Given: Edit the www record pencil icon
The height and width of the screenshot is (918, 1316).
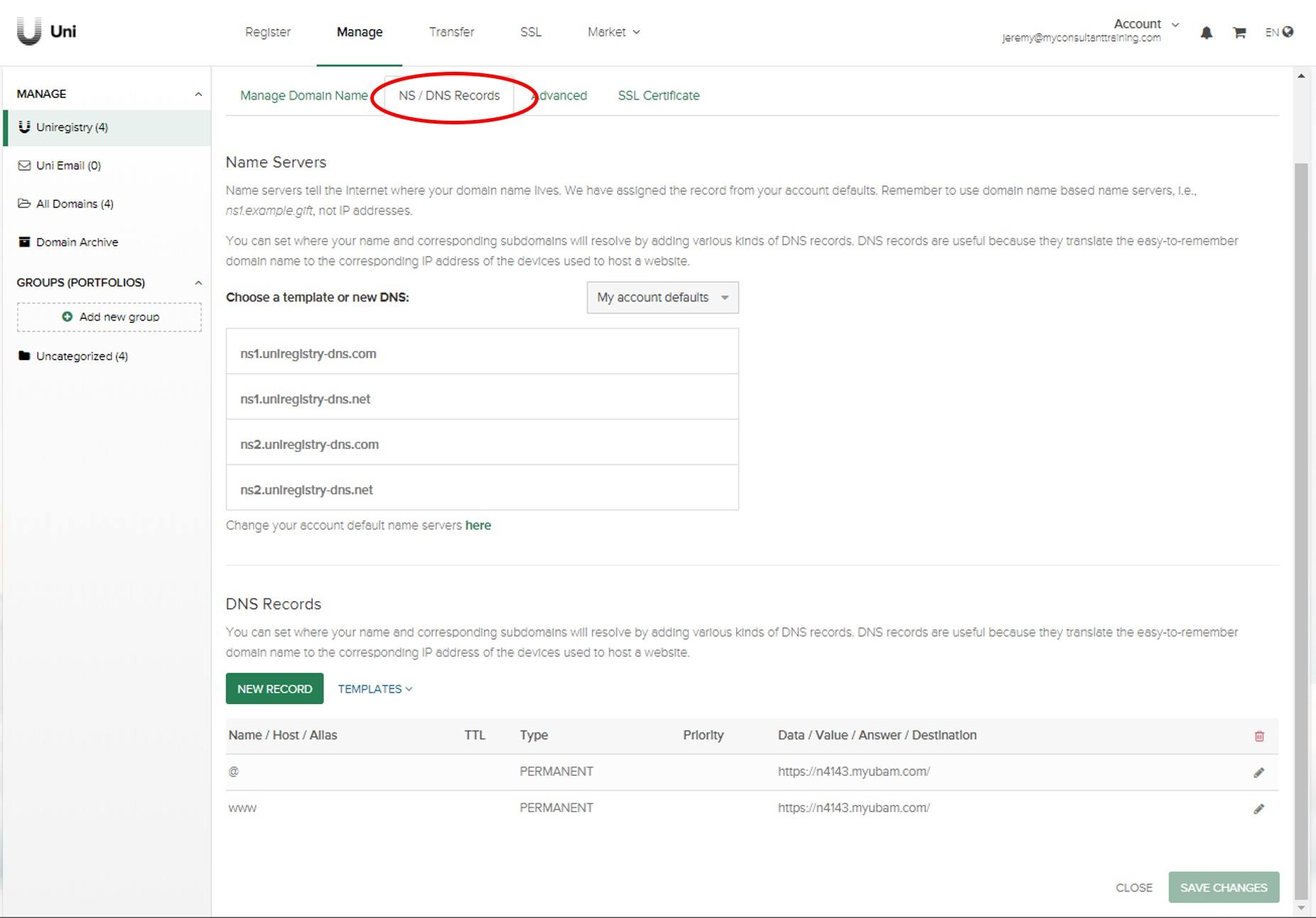Looking at the screenshot, I should click(1258, 809).
